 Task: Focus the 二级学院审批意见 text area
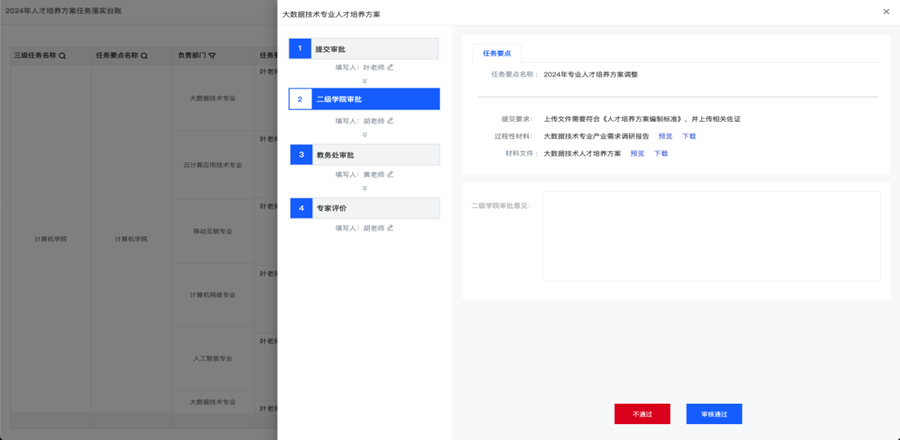[711, 236]
